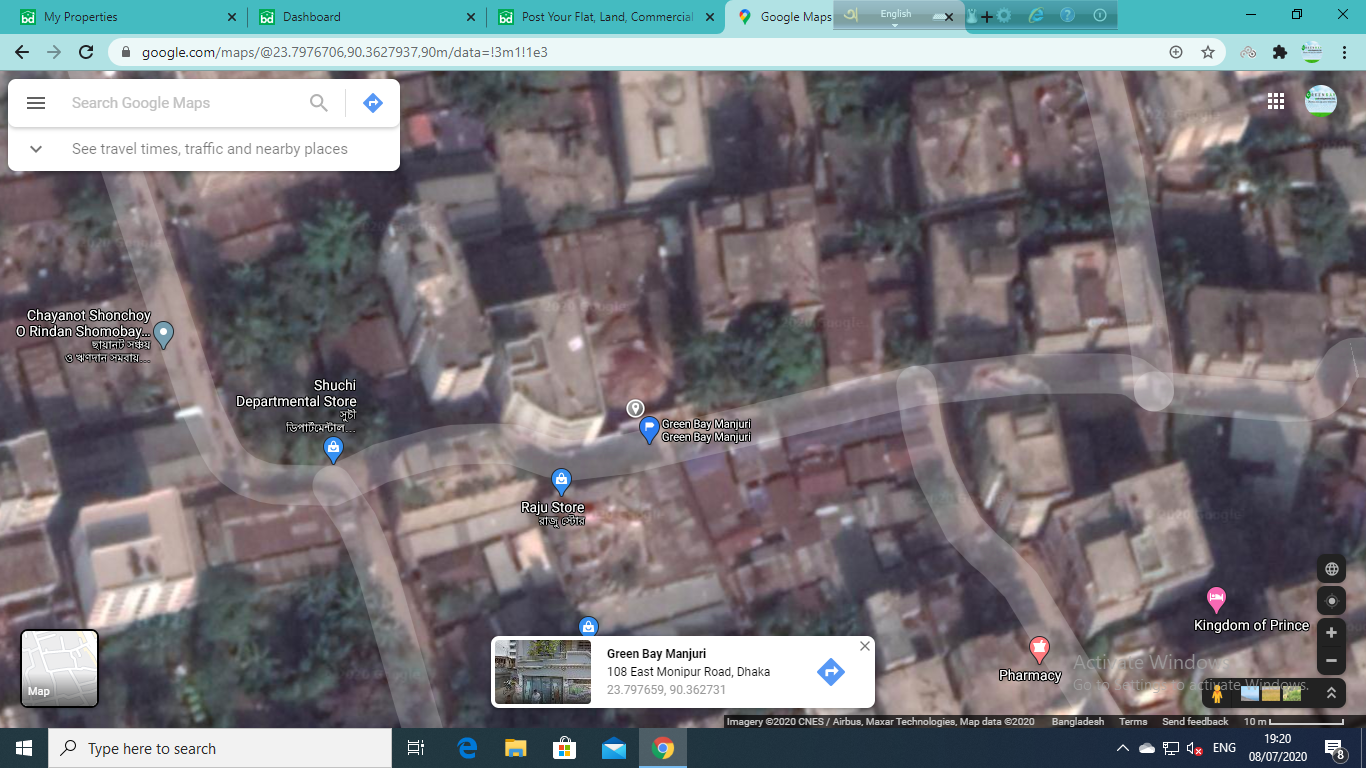The image size is (1366, 768).
Task: Click the Green Bay Manjuri flag marker
Action: point(649,431)
